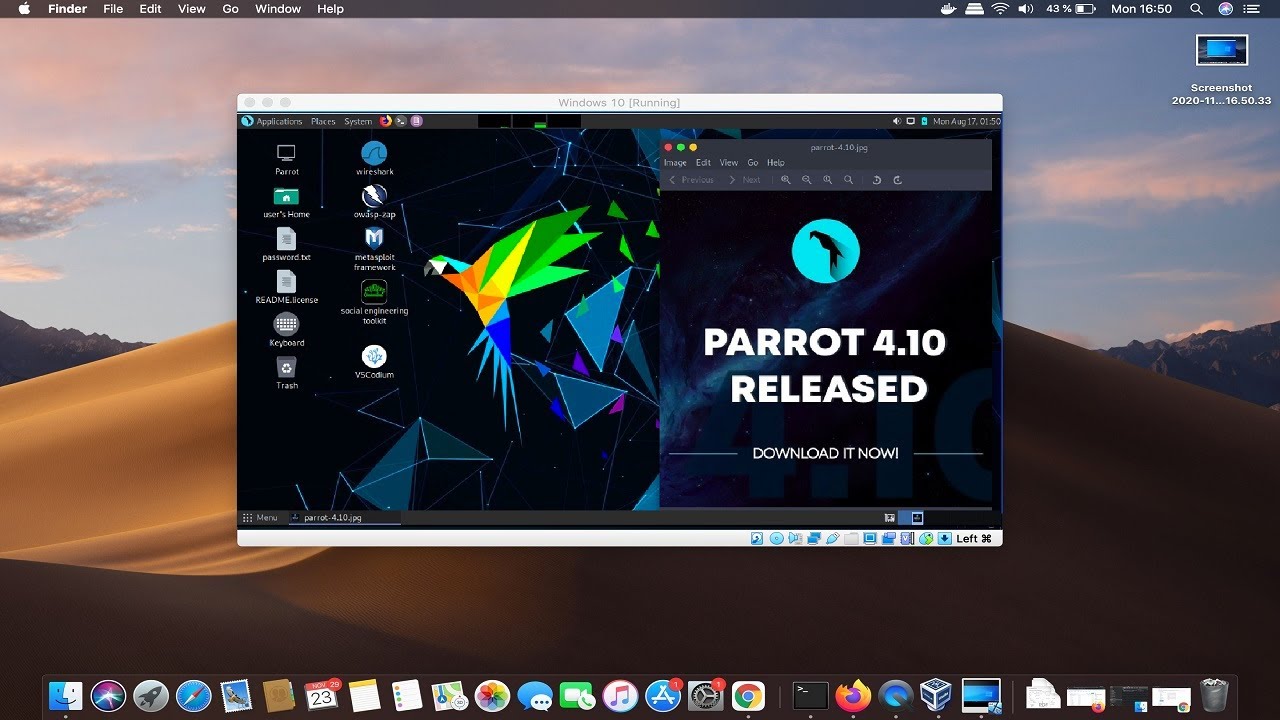Launch Firefox from Parrot top panel

(386, 121)
